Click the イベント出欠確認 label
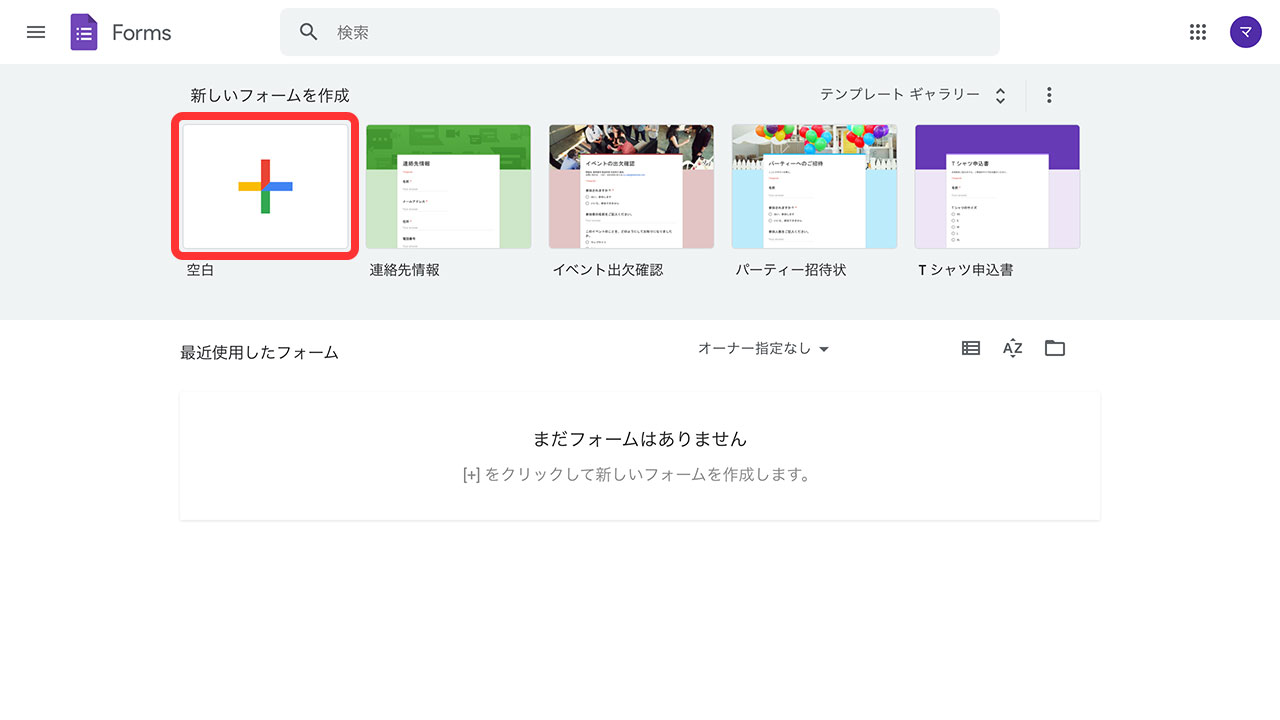 (608, 270)
